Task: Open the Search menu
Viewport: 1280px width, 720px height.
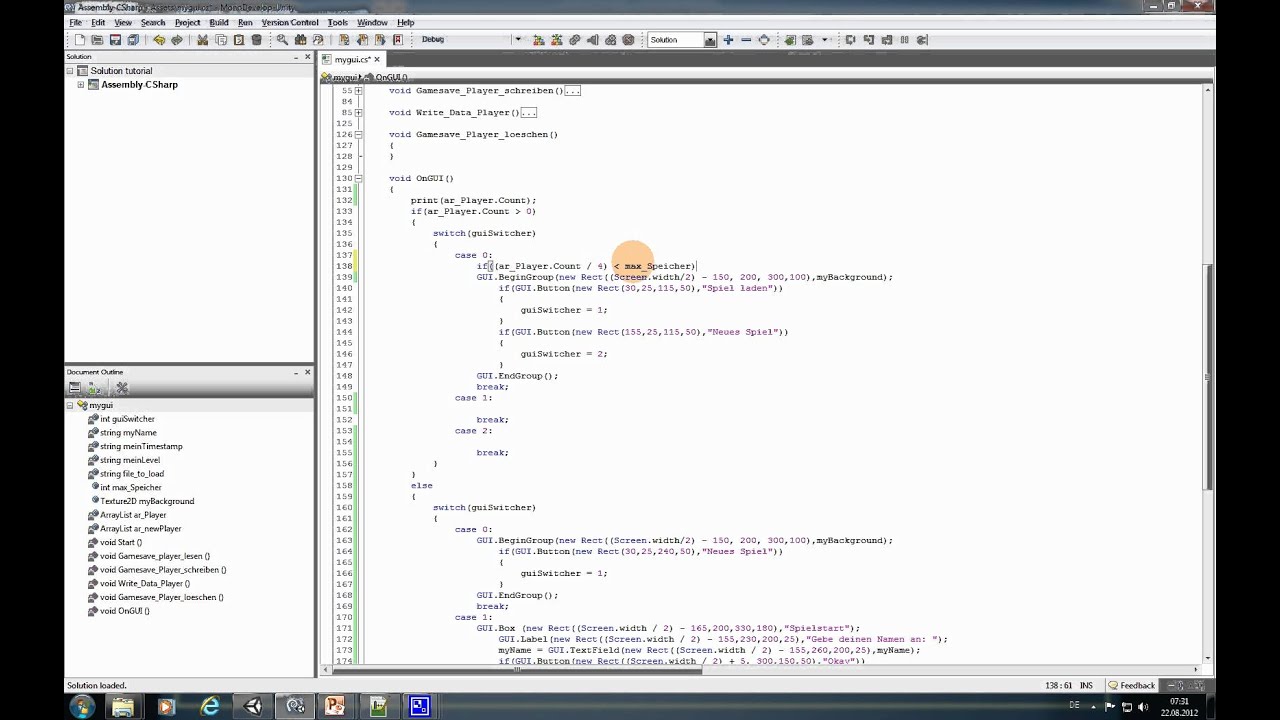Action: point(153,22)
